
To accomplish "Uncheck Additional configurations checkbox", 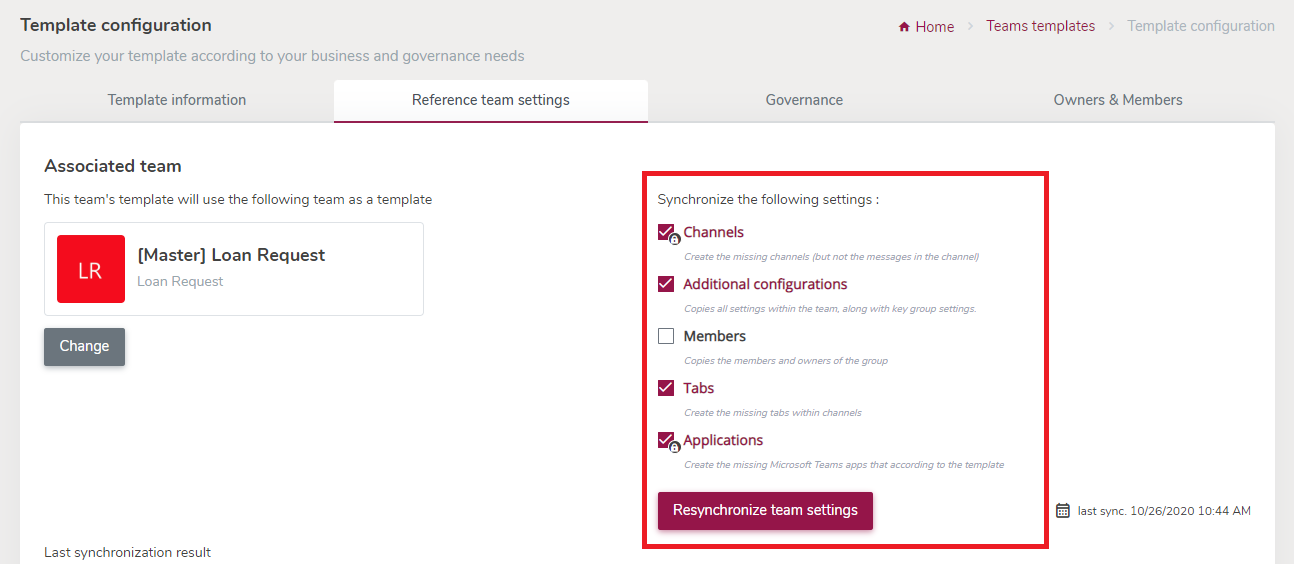I will point(666,284).
